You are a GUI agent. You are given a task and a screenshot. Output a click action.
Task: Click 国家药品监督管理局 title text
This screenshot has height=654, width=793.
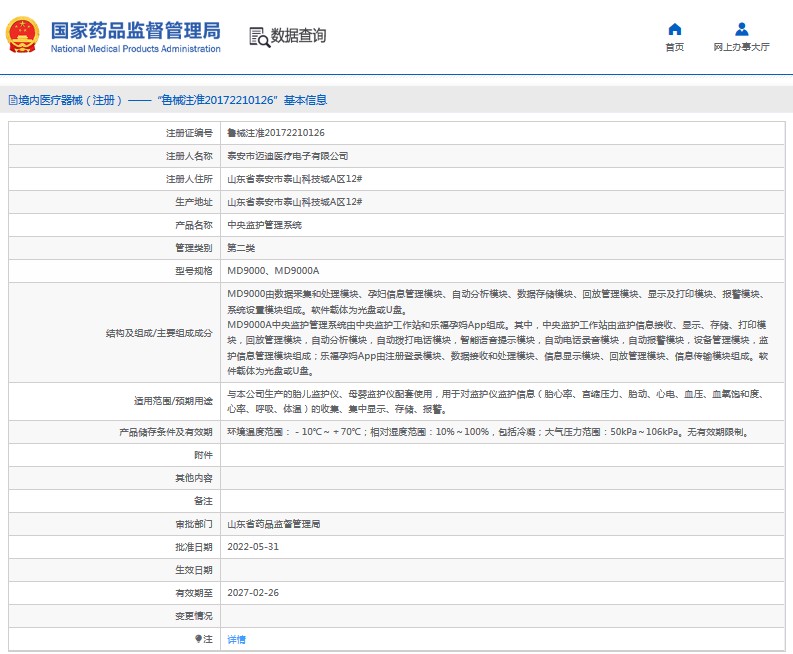(x=136, y=30)
